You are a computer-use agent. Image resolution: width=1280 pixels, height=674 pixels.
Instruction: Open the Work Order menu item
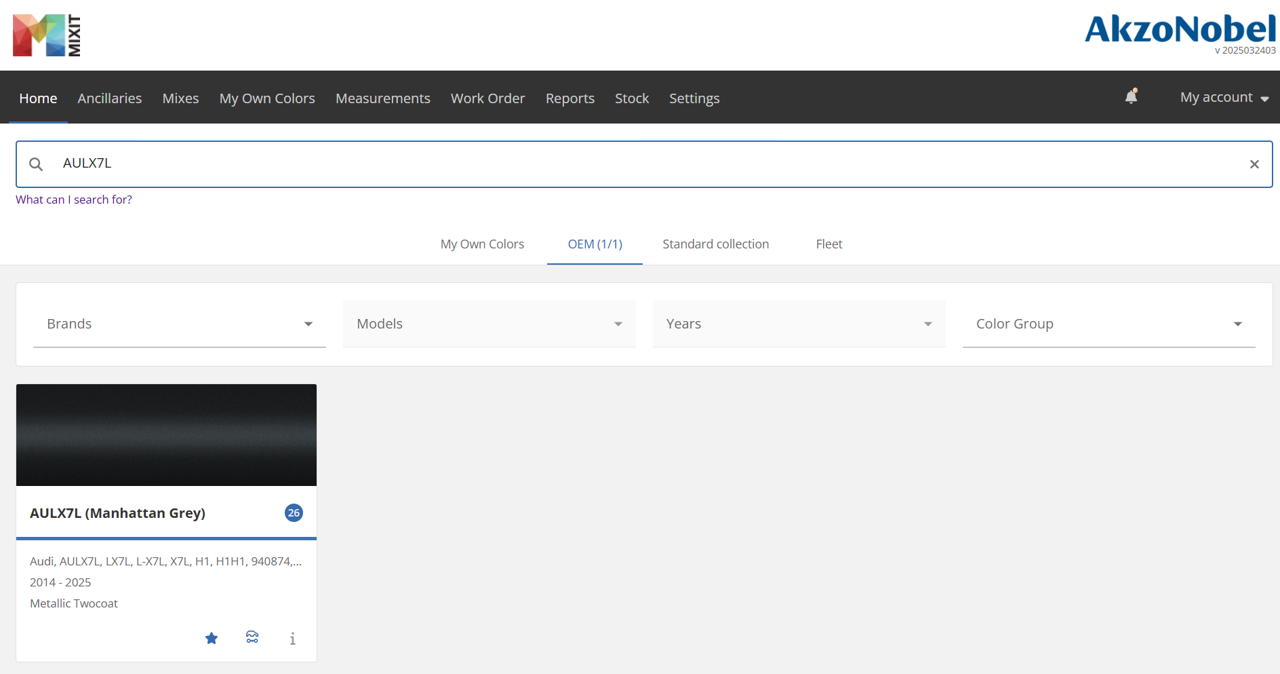488,98
